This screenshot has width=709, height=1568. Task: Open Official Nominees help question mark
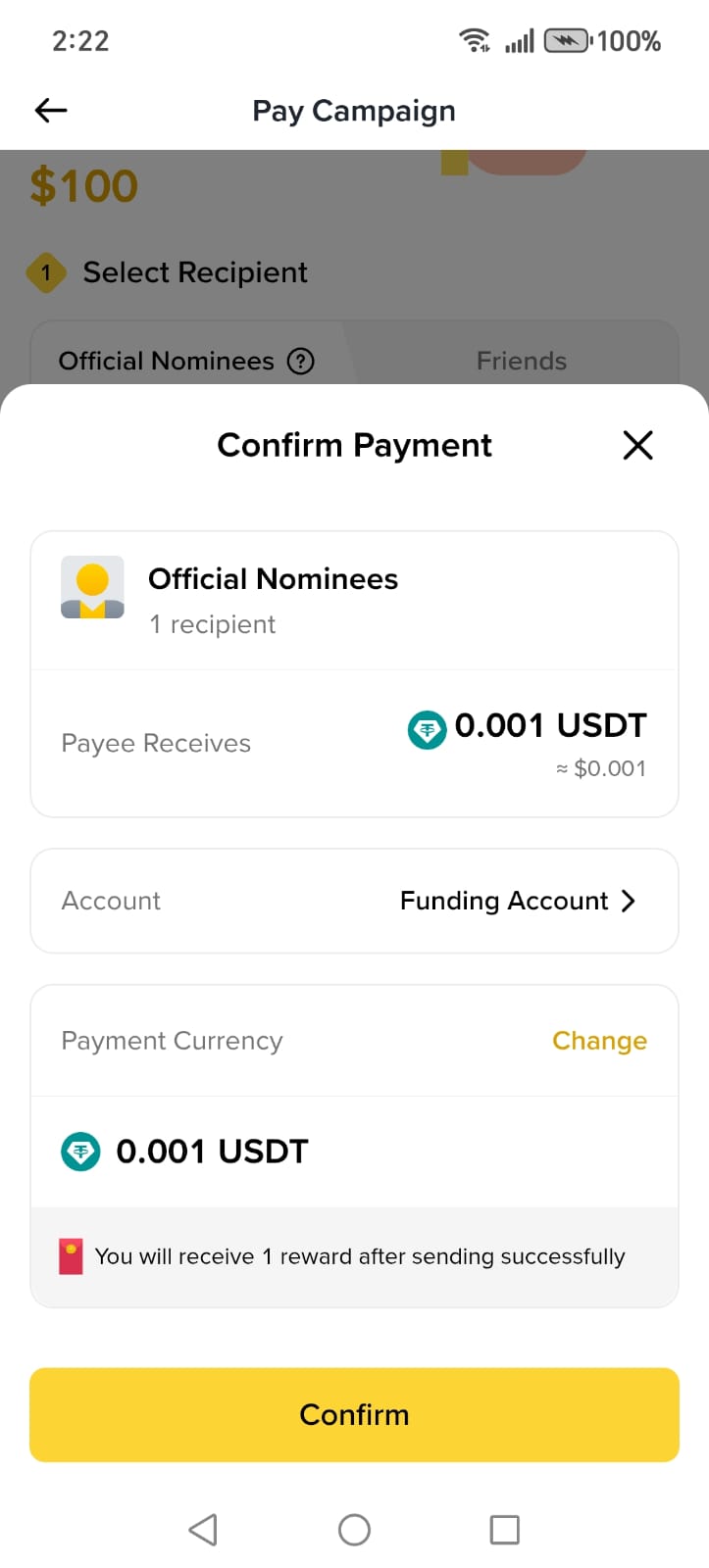[301, 362]
